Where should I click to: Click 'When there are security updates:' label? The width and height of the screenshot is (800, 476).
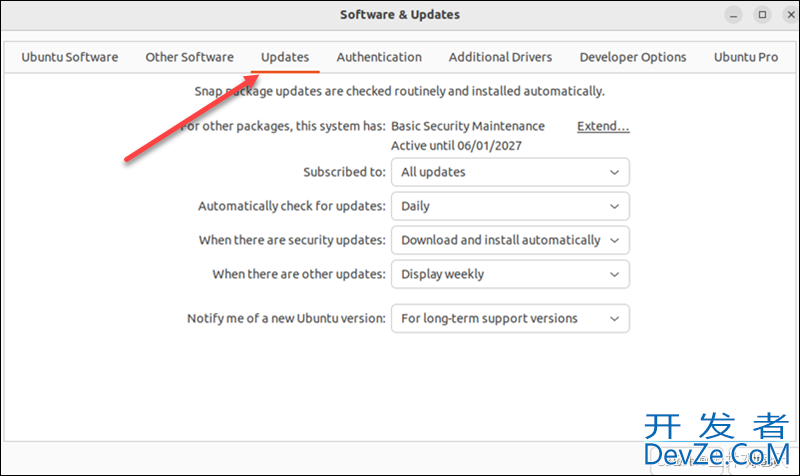[x=292, y=240]
